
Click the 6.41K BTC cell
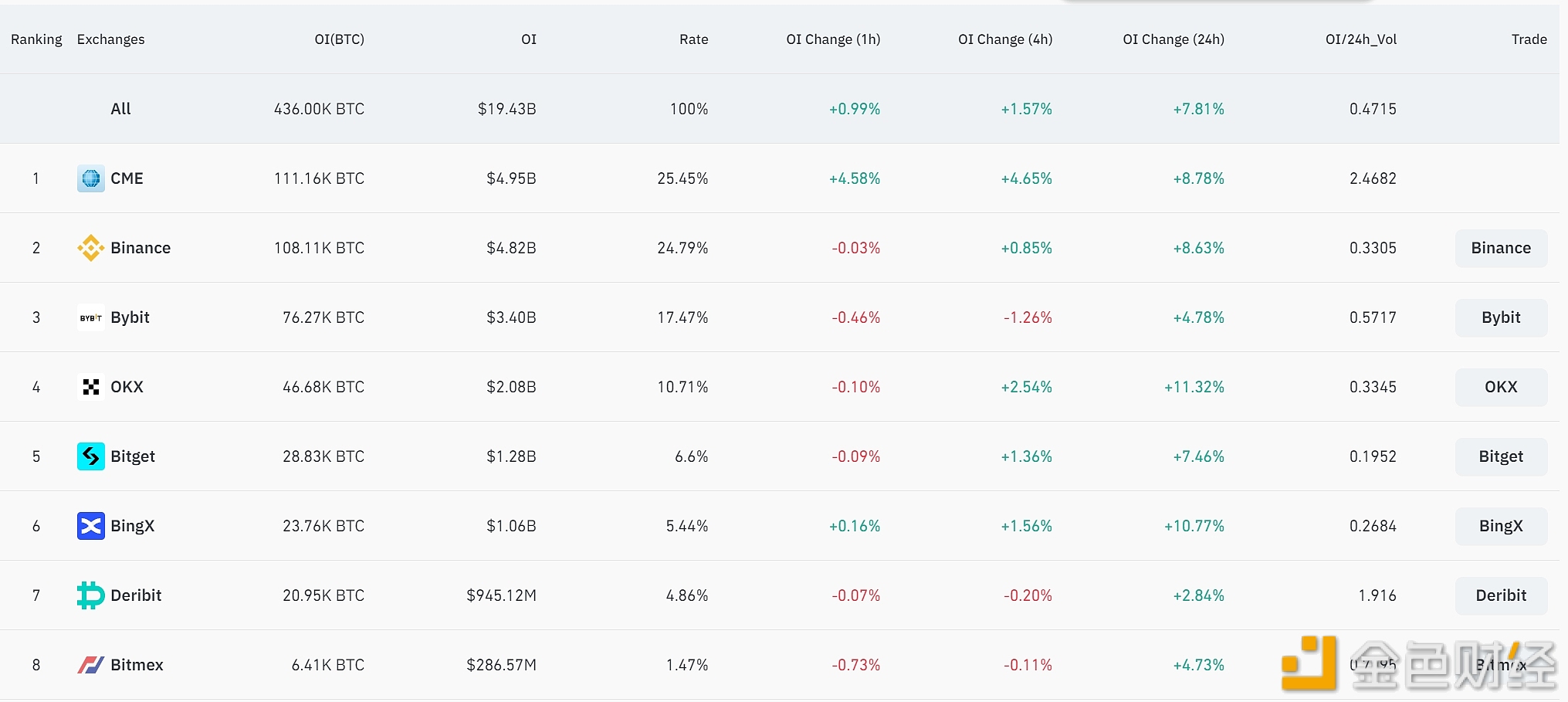[328, 665]
